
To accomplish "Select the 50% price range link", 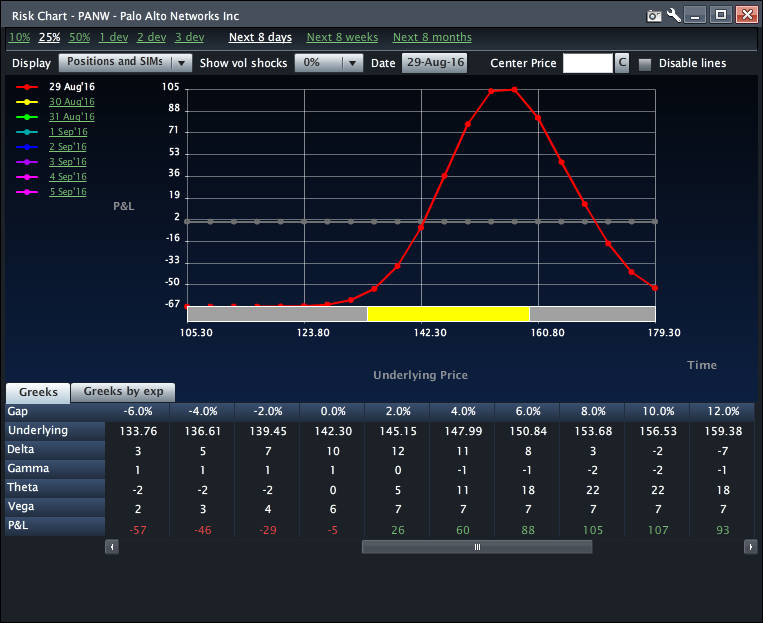I will [x=80, y=37].
